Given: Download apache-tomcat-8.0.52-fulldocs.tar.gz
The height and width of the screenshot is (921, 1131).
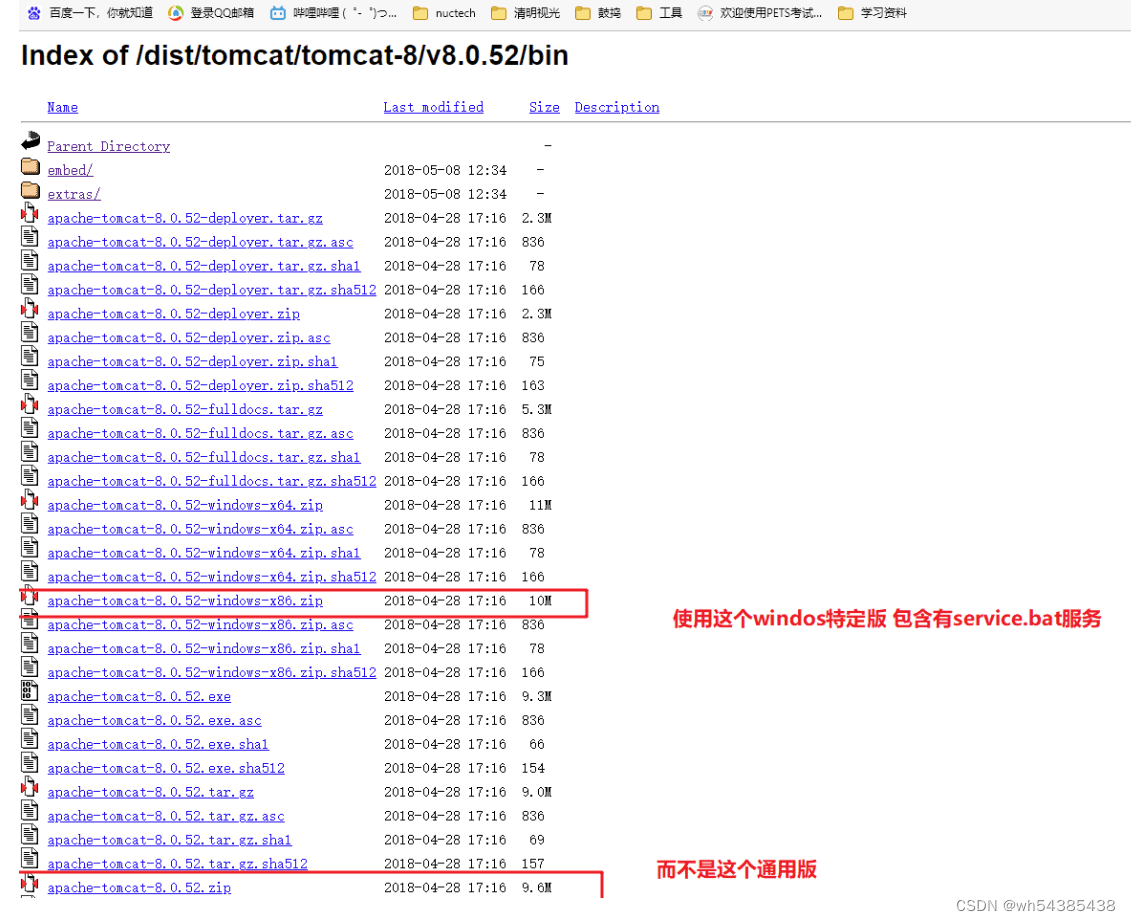Looking at the screenshot, I should [185, 410].
